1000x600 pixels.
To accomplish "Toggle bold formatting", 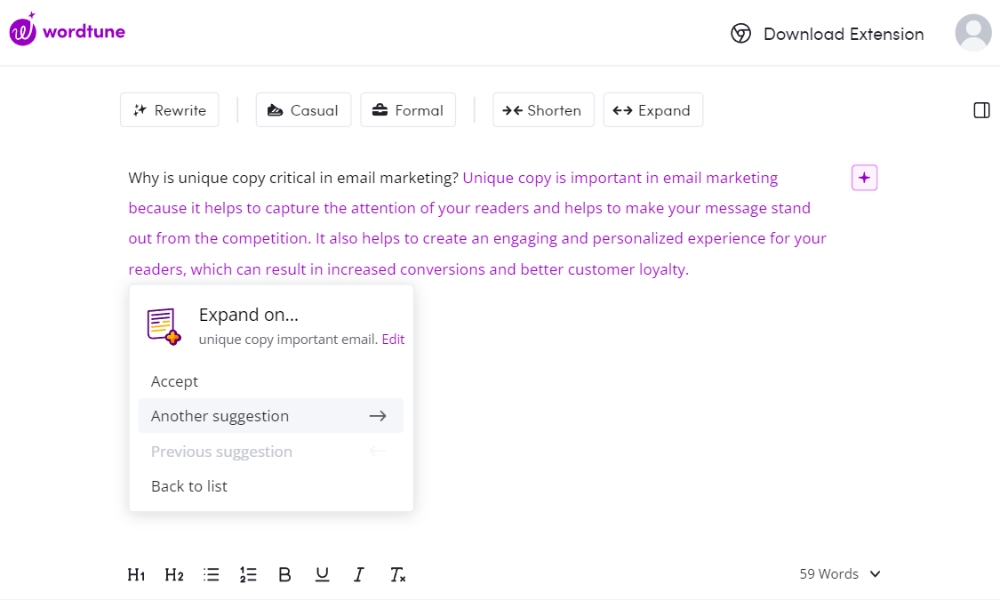I will (284, 574).
